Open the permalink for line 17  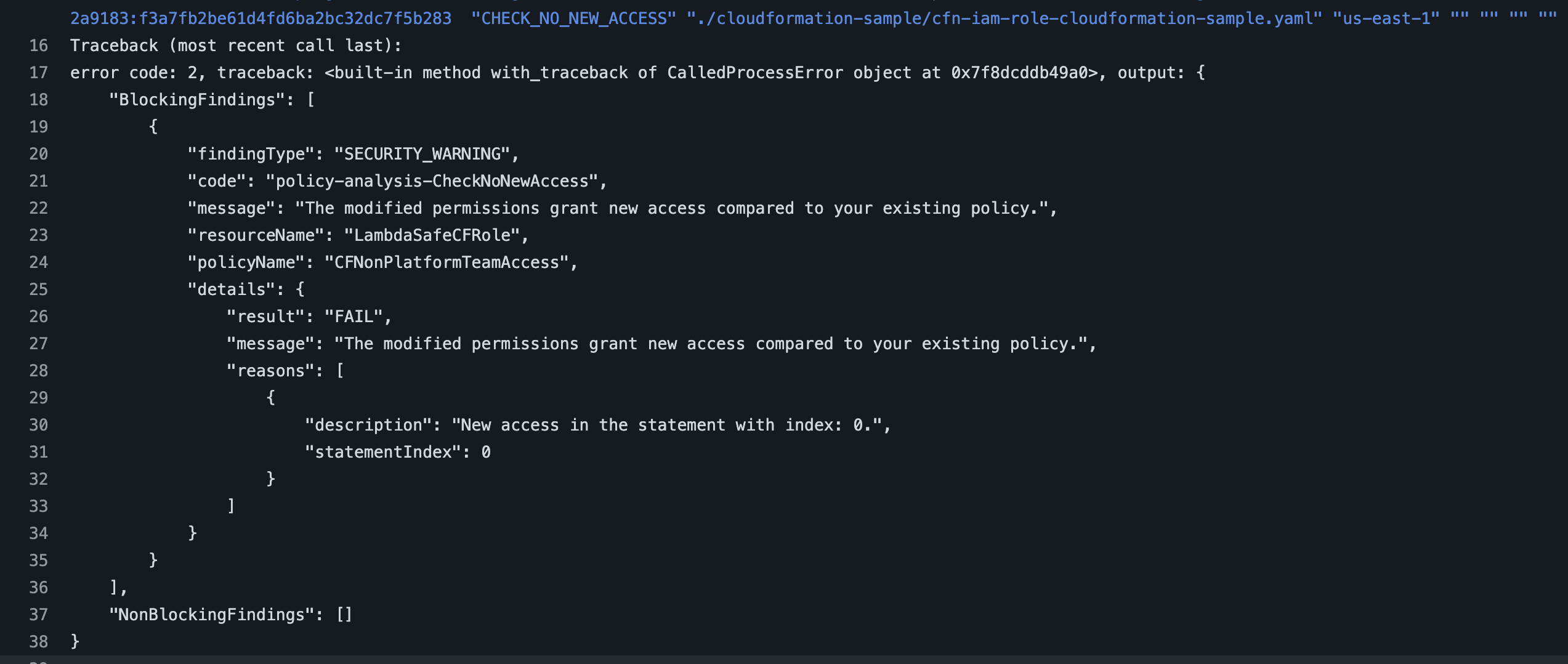pos(38,73)
